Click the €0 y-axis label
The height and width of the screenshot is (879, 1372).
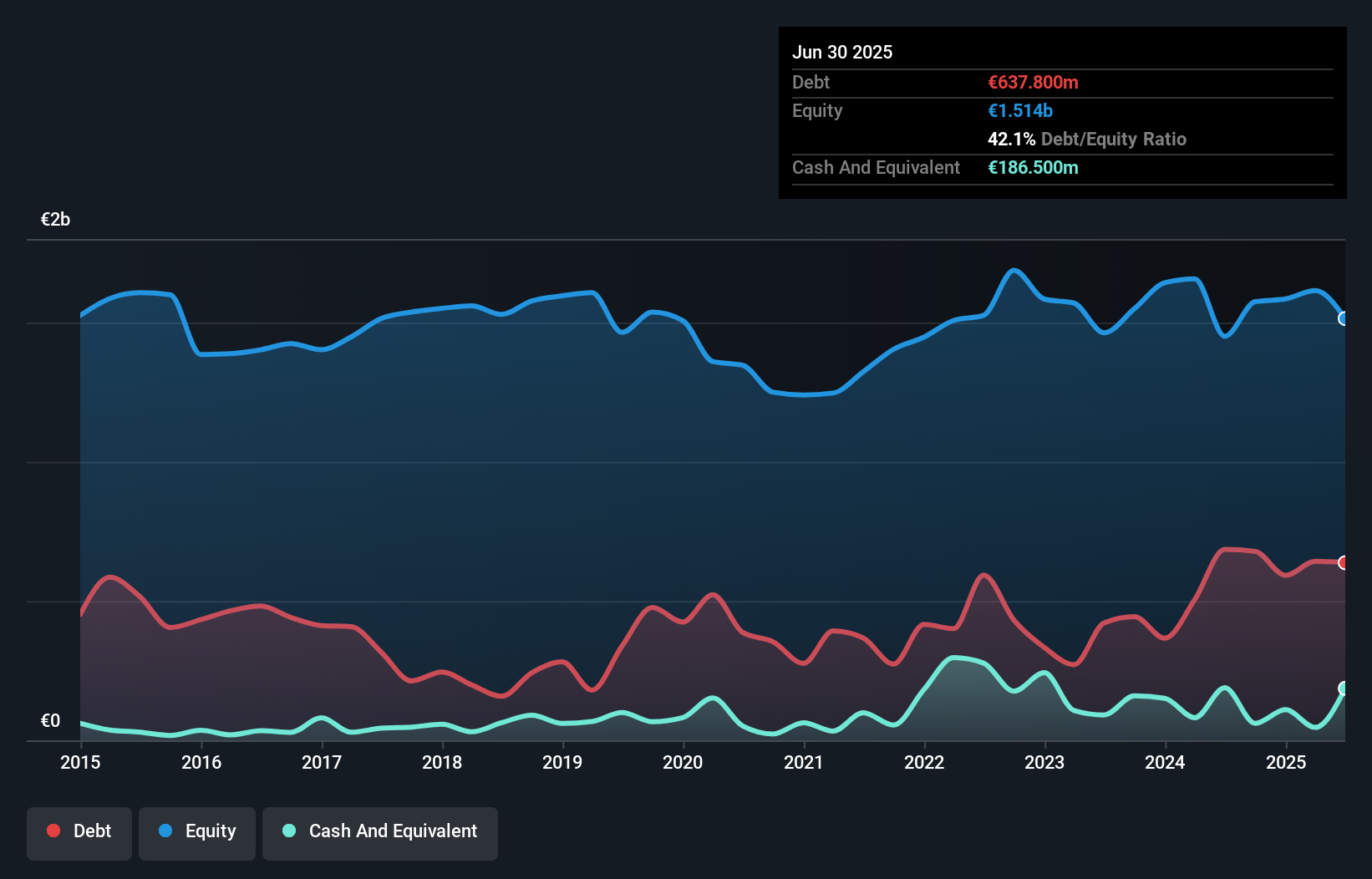[x=50, y=720]
